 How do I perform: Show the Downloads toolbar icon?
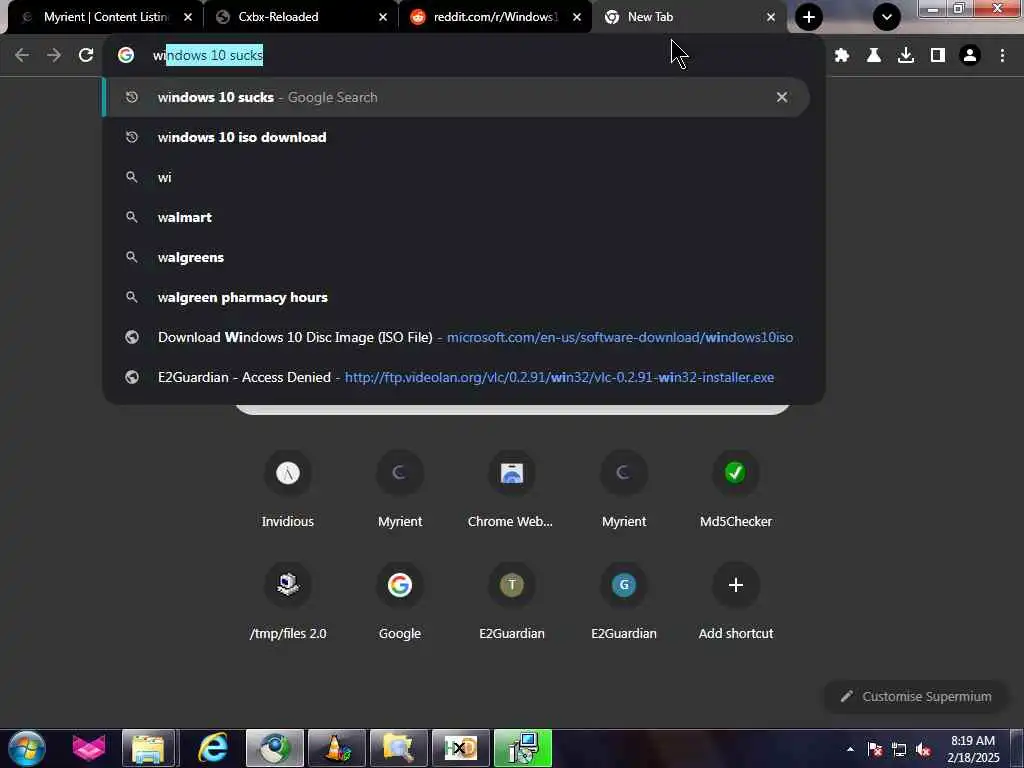point(906,56)
